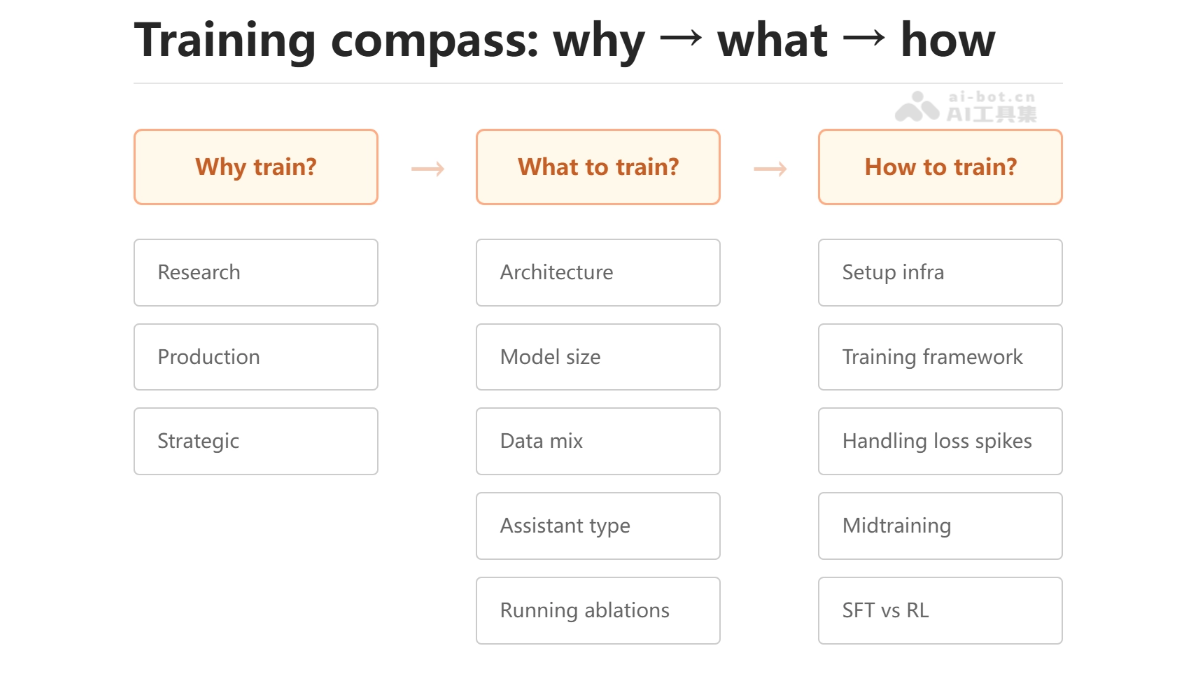Click the Data mix box
This screenshot has width=1200, height=675.
(598, 441)
